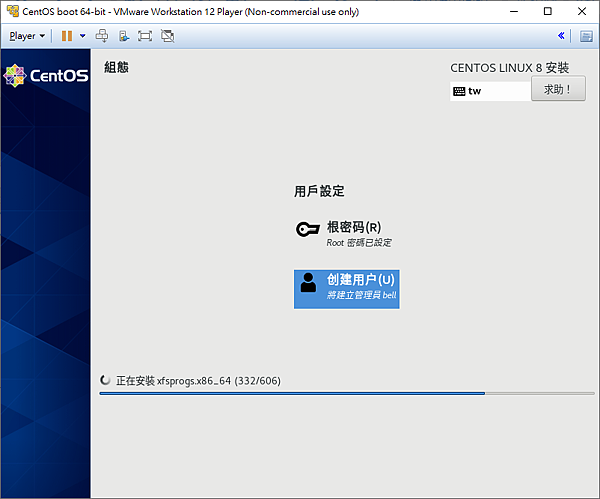This screenshot has width=600, height=499.
Task: Pause the virtual machine
Action: point(67,36)
